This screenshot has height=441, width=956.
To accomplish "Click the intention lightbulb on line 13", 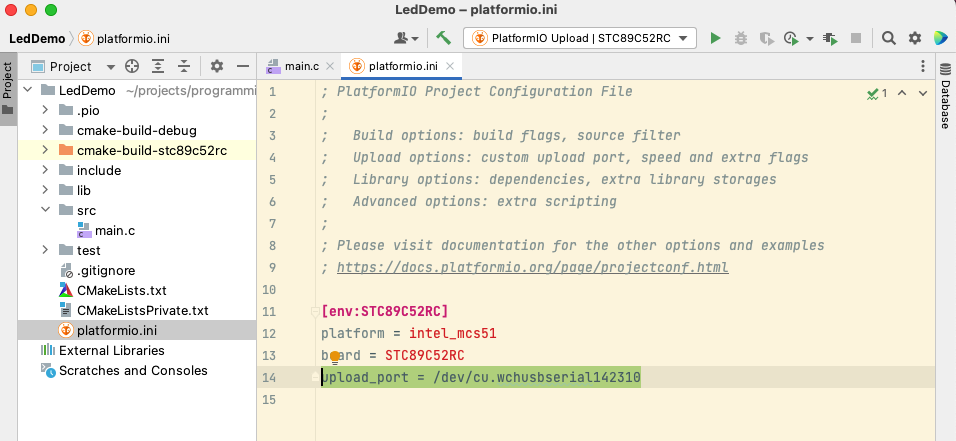I will coord(335,357).
